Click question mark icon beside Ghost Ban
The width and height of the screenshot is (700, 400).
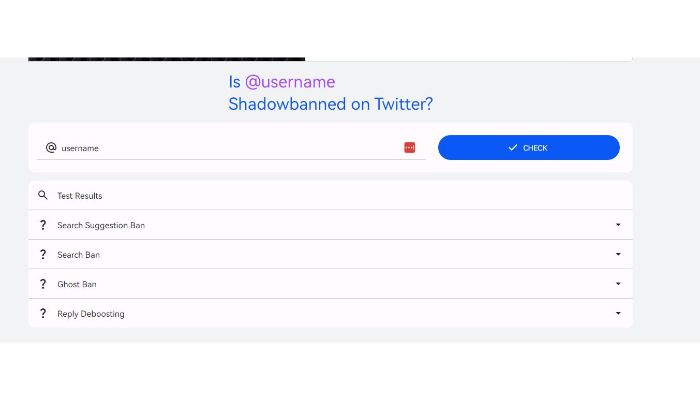click(43, 284)
